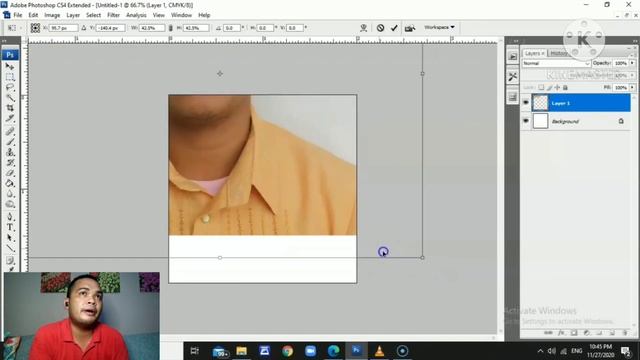The width and height of the screenshot is (640, 360).
Task: Select the Eyedropper tool
Action: [x=10, y=119]
